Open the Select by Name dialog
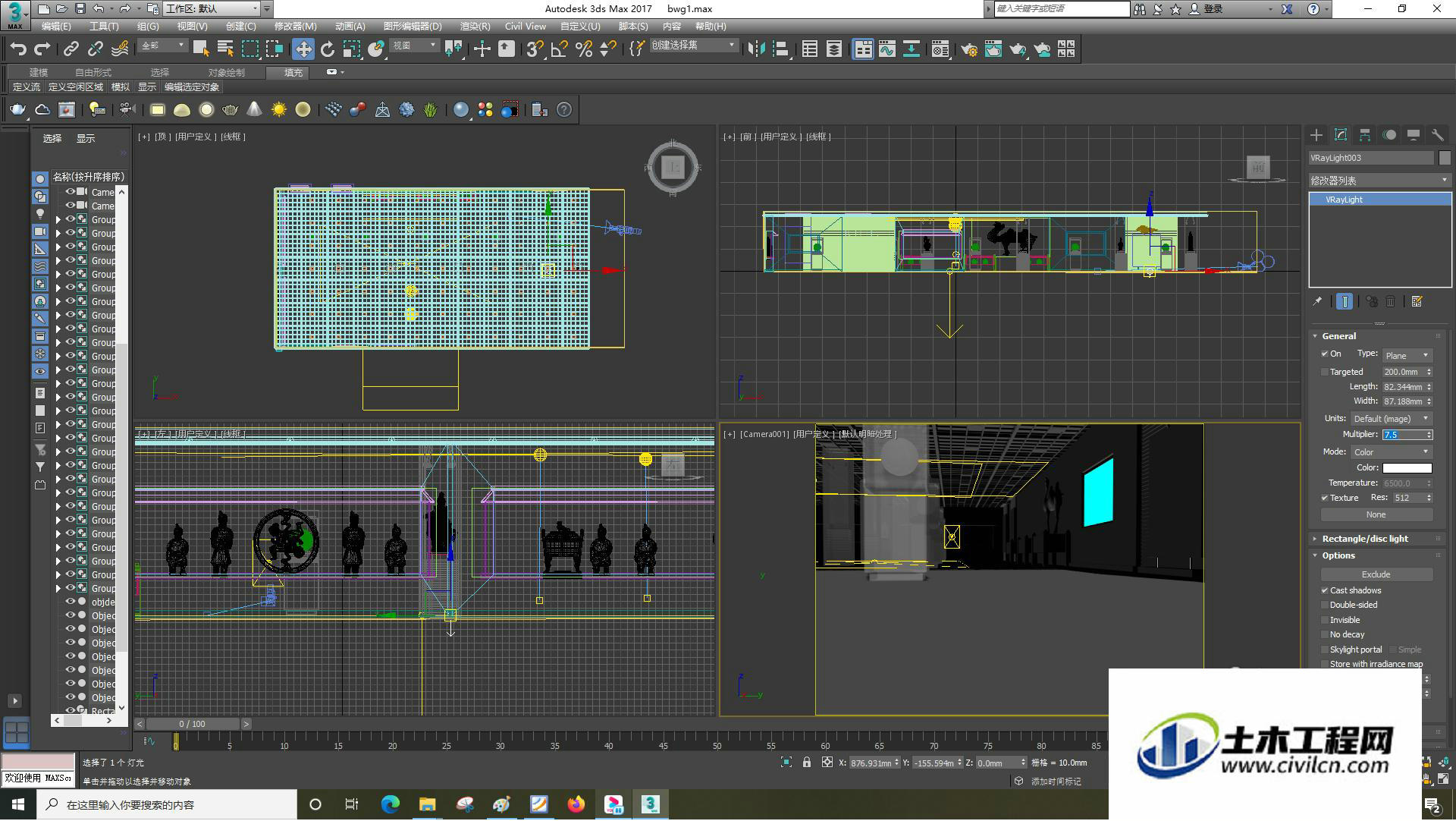 tap(225, 49)
